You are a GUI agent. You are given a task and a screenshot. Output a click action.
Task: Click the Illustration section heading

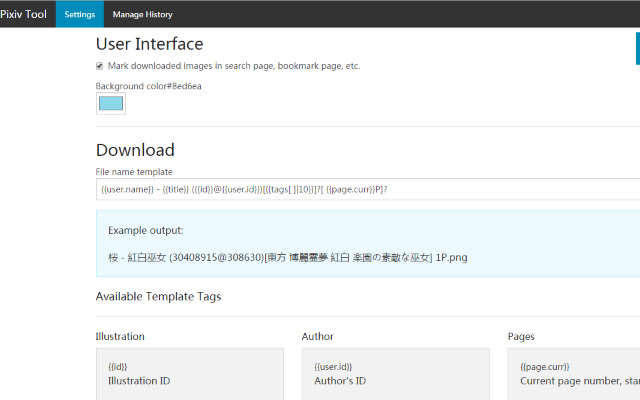pyautogui.click(x=120, y=337)
